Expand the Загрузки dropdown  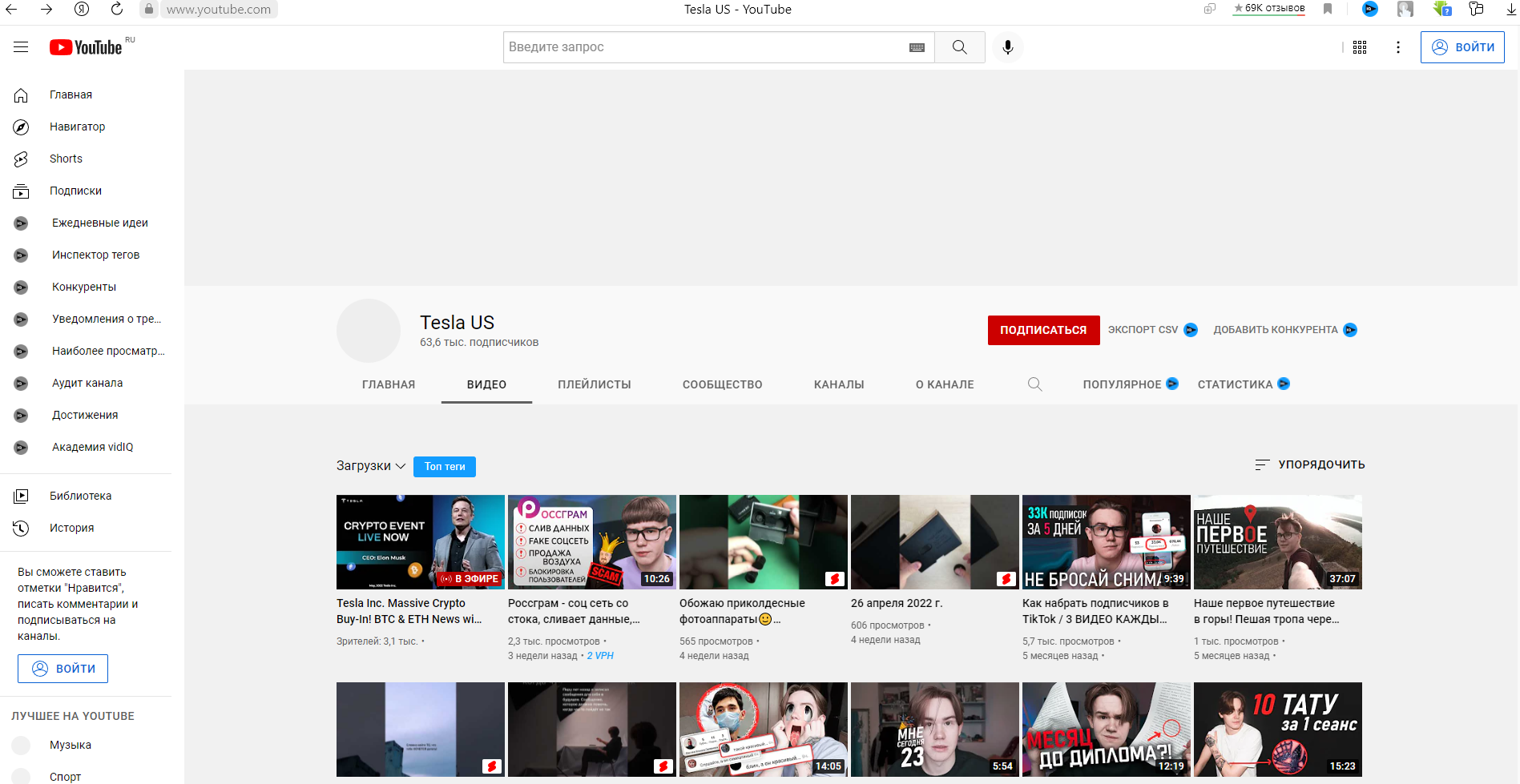point(371,466)
